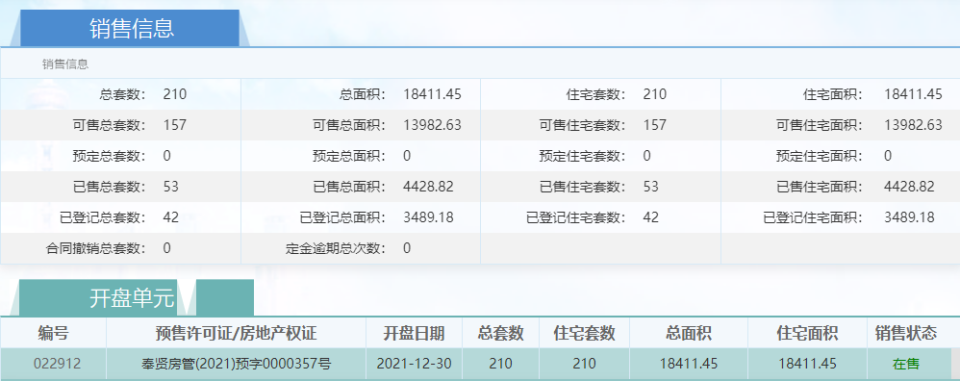
Task: Select the 3489.18 value for 已登记总面积
Action: pos(428,217)
